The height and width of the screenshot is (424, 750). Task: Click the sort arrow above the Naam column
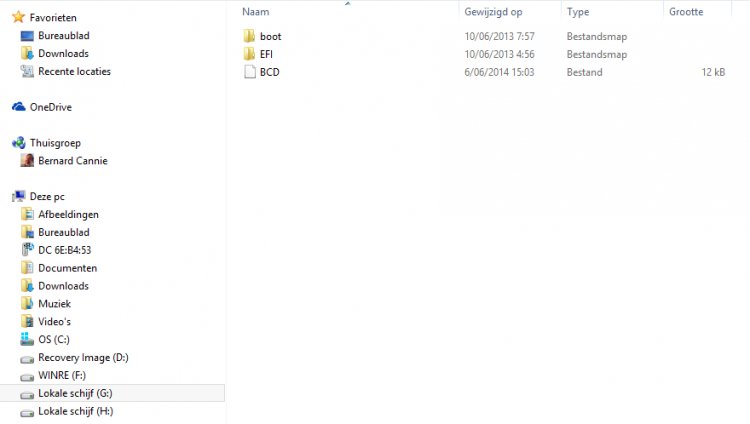tap(348, 3)
